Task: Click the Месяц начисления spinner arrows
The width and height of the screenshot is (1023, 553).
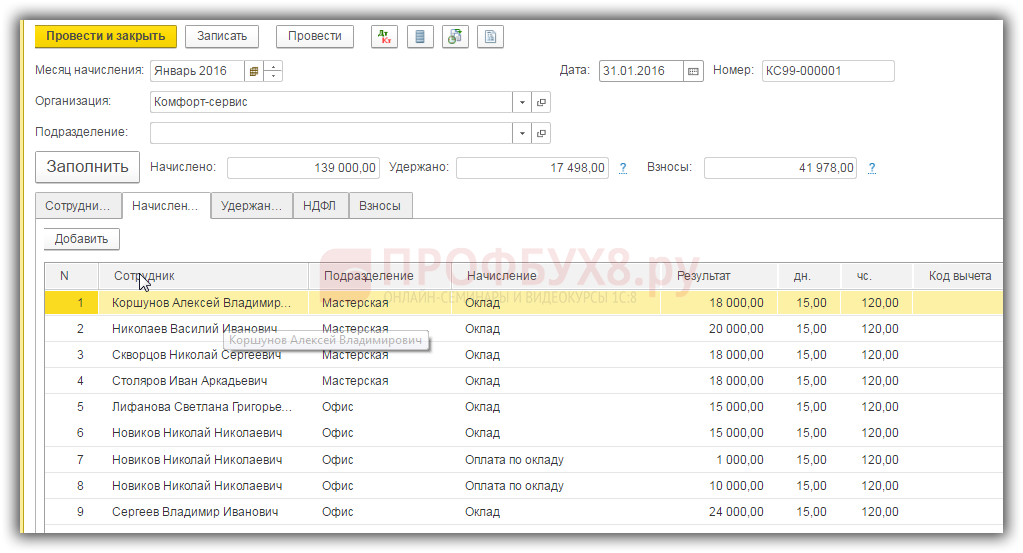Action: (273, 71)
